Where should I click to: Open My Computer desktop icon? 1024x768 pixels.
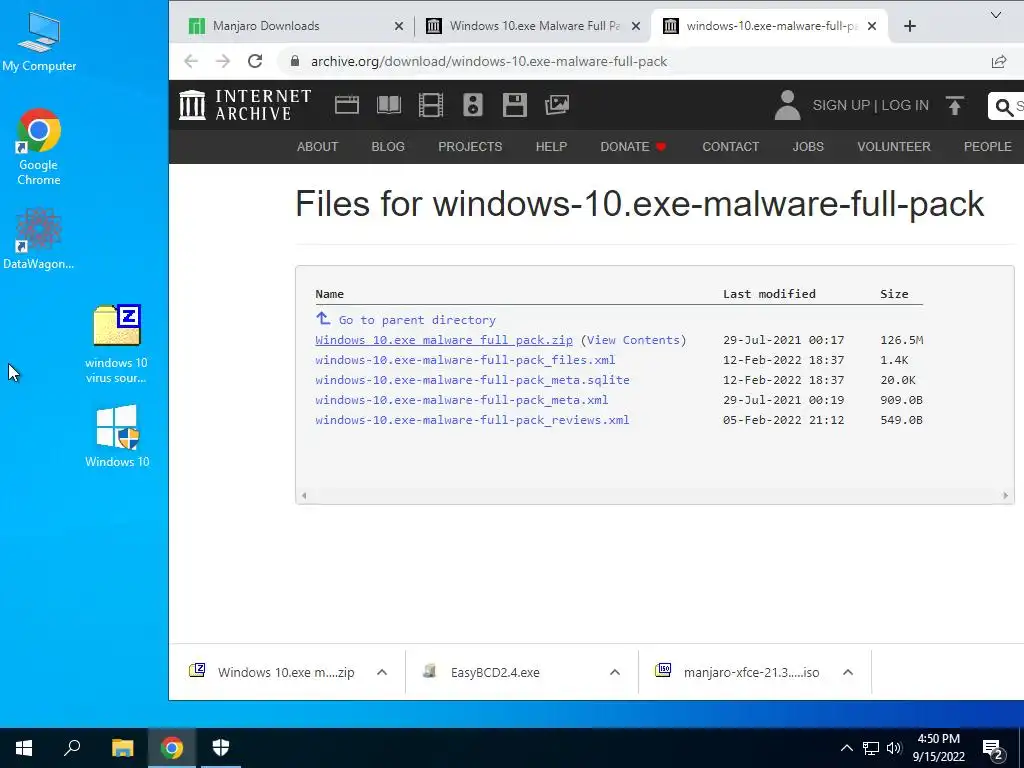tap(39, 41)
